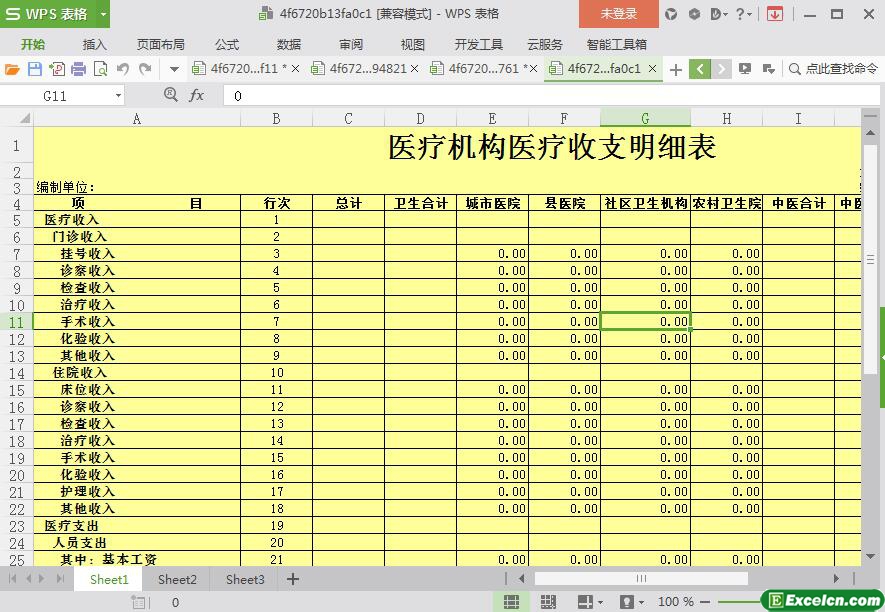The height and width of the screenshot is (612, 885).
Task: Click the undo arrow icon
Action: coord(123,69)
